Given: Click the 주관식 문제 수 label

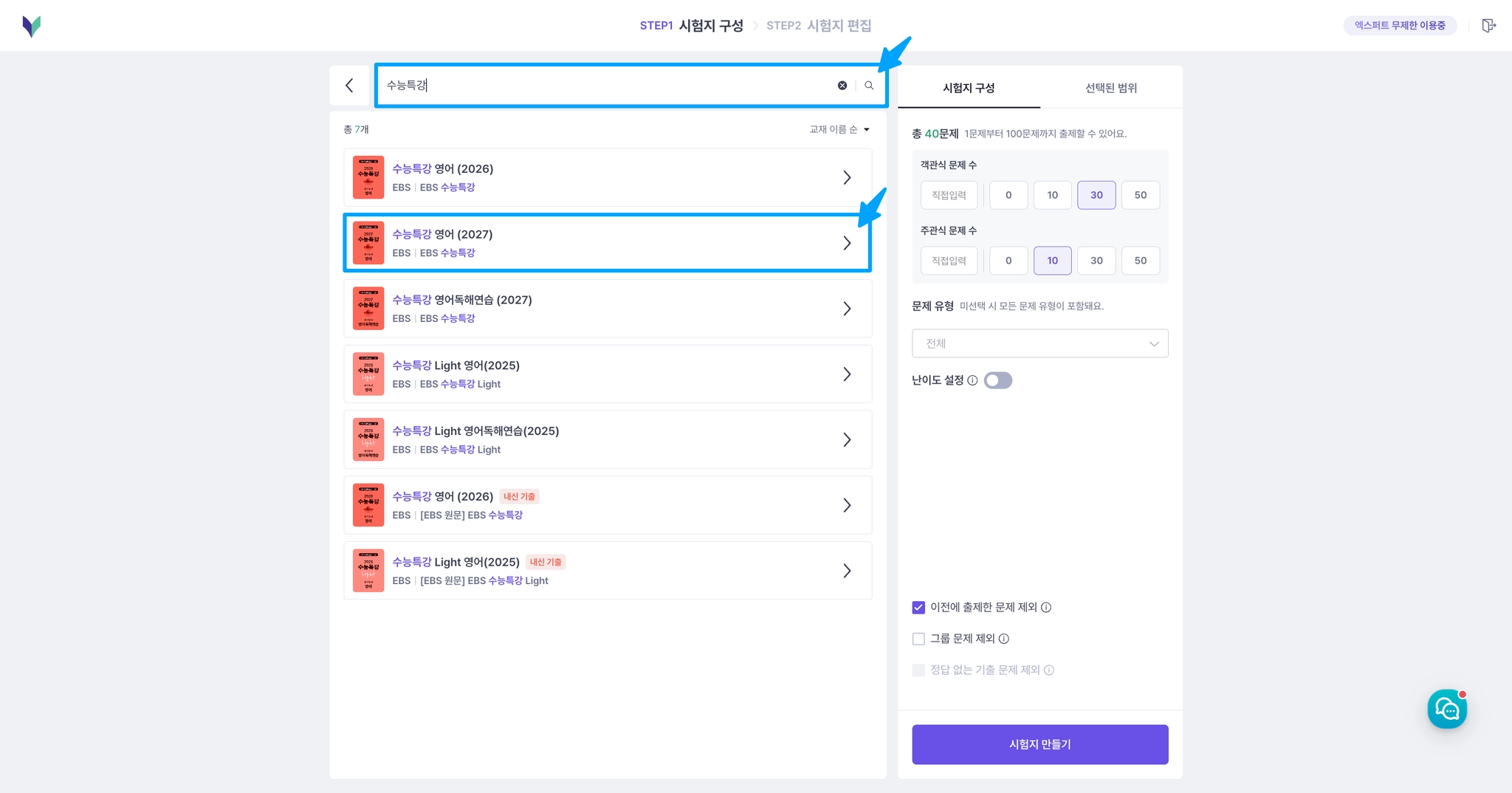Looking at the screenshot, I should [949, 230].
